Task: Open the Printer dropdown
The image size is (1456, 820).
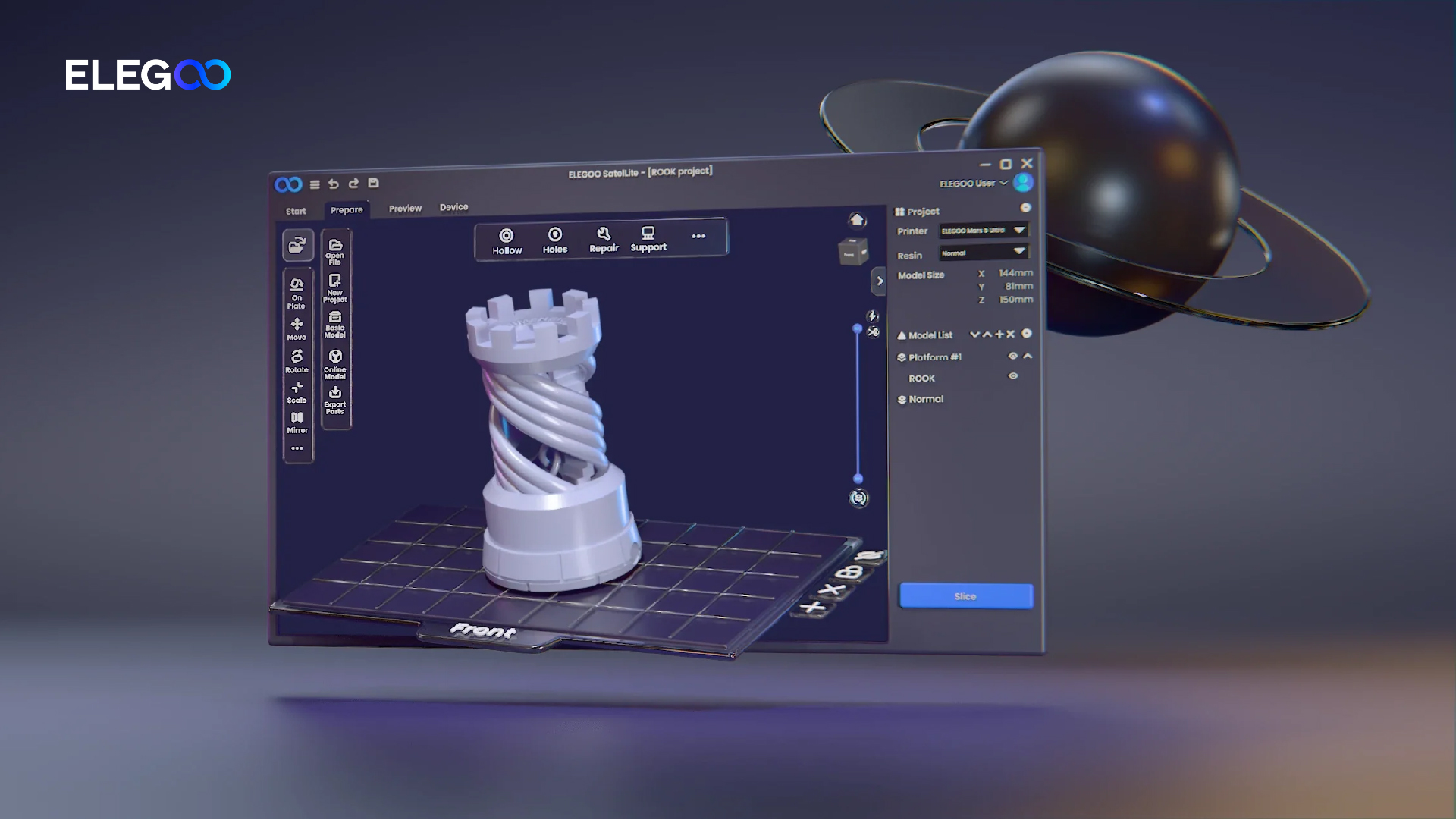Action: (x=984, y=230)
